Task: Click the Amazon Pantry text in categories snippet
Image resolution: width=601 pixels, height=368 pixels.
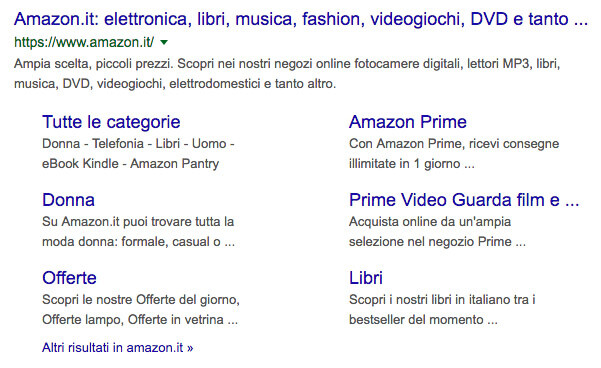Action: [174, 164]
